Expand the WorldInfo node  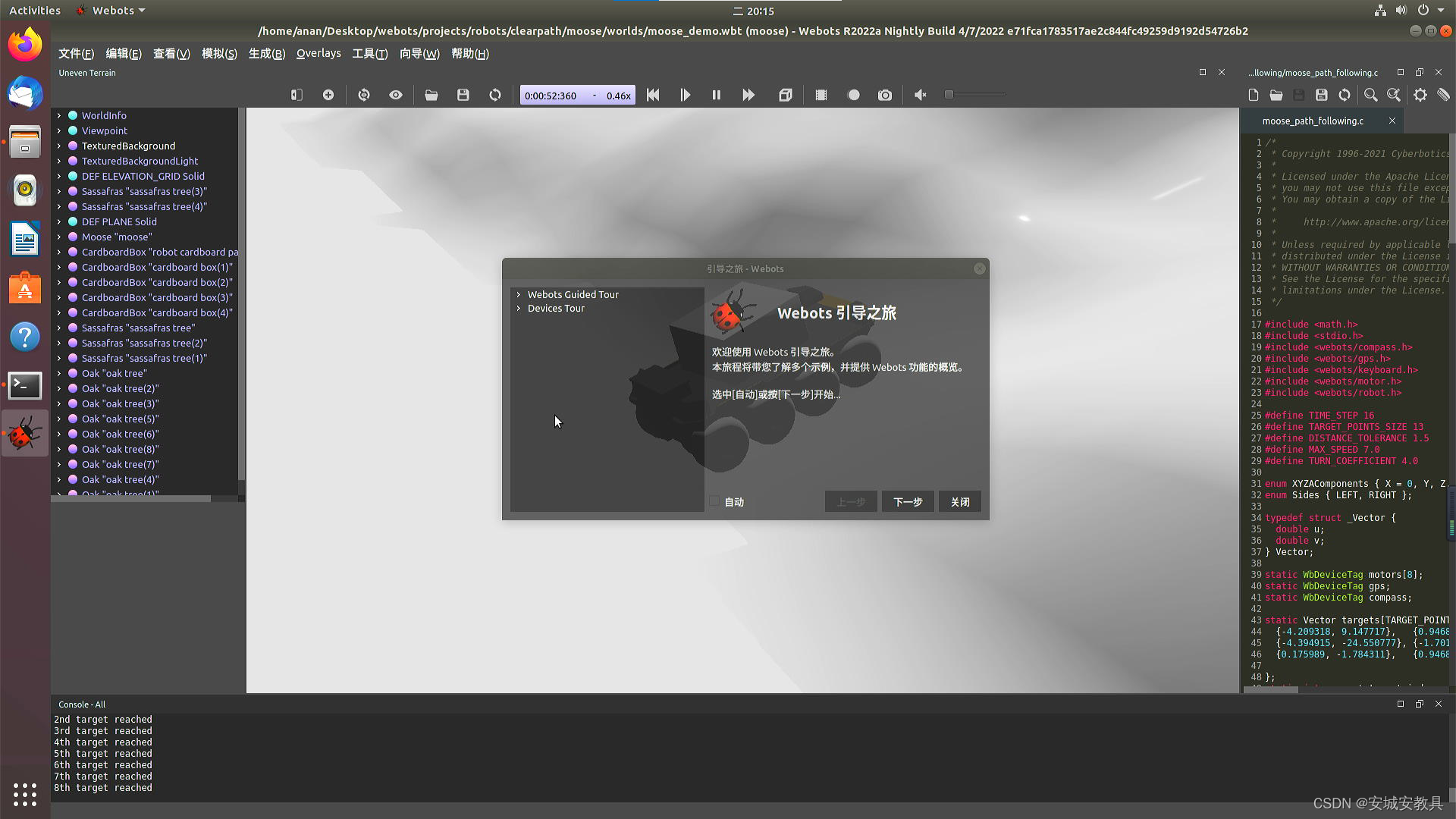pyautogui.click(x=59, y=115)
